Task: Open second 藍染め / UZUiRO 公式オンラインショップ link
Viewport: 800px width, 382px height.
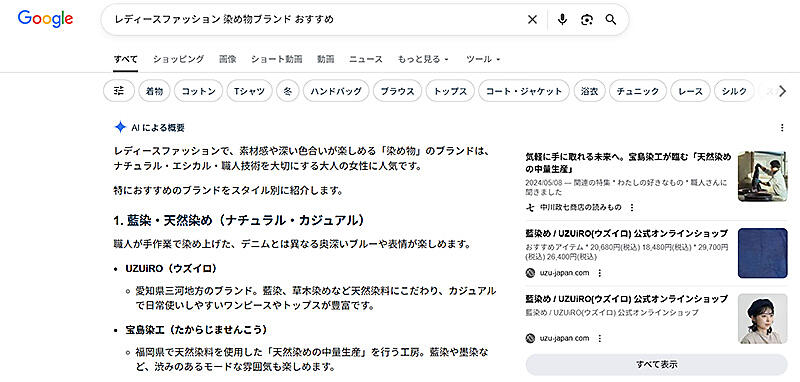Action: 627,299
